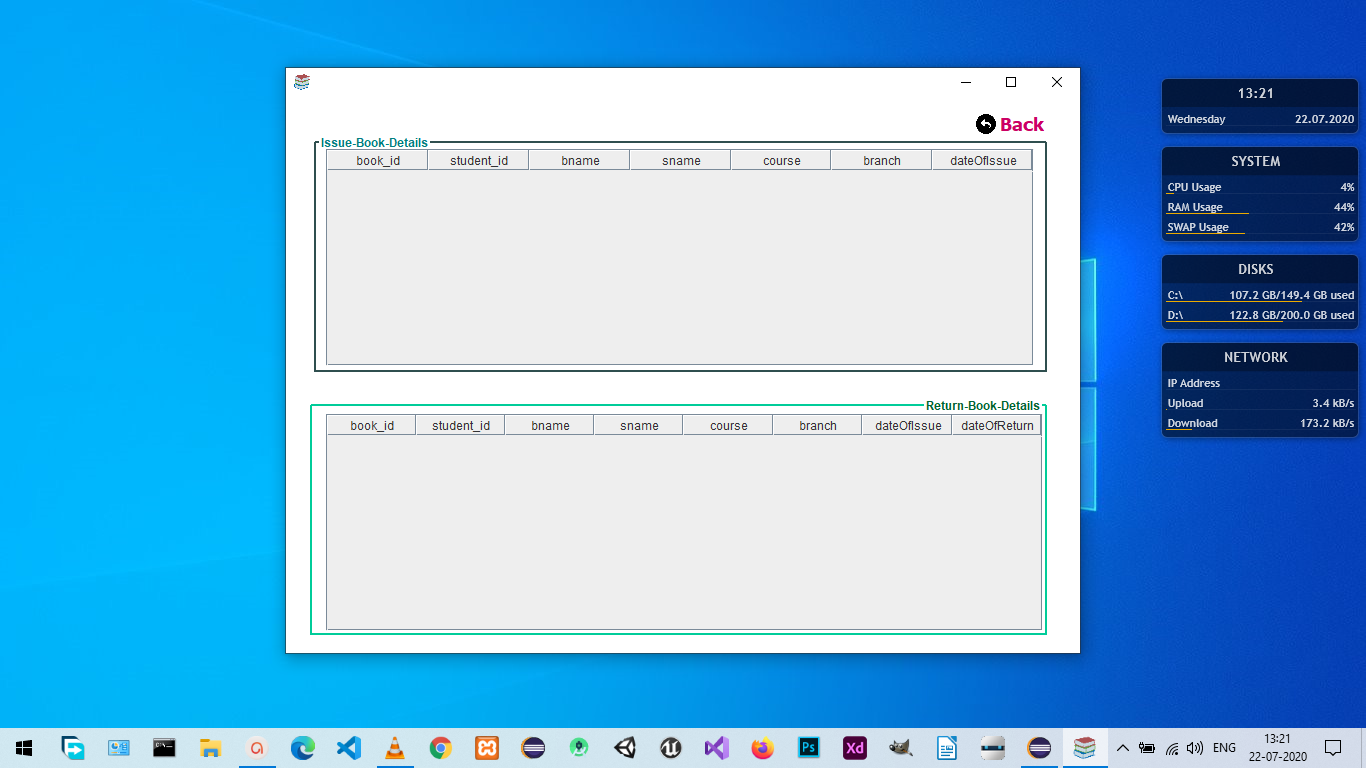Click student_id header in Return-Book-Details table
Viewport: 1366px width, 768px height.
(x=461, y=425)
